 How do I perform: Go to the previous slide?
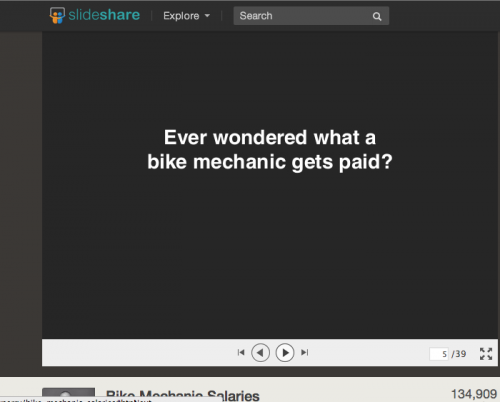pyautogui.click(x=260, y=353)
